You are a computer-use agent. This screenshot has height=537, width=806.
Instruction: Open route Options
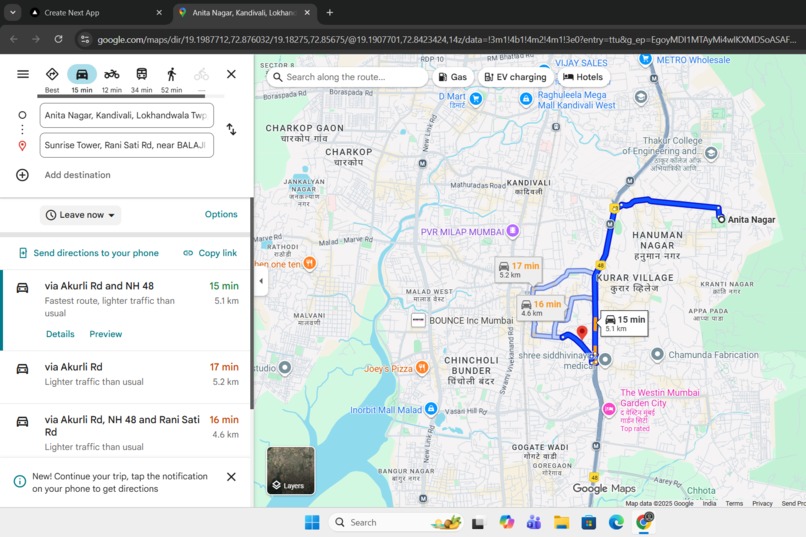click(221, 214)
